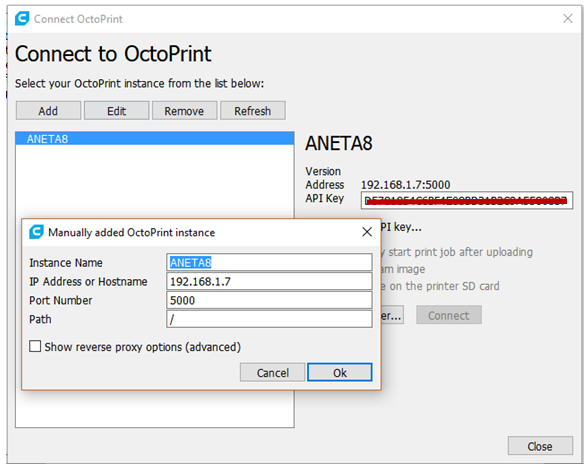
Task: Remove the selected OctoPrint instance
Action: tap(184, 111)
